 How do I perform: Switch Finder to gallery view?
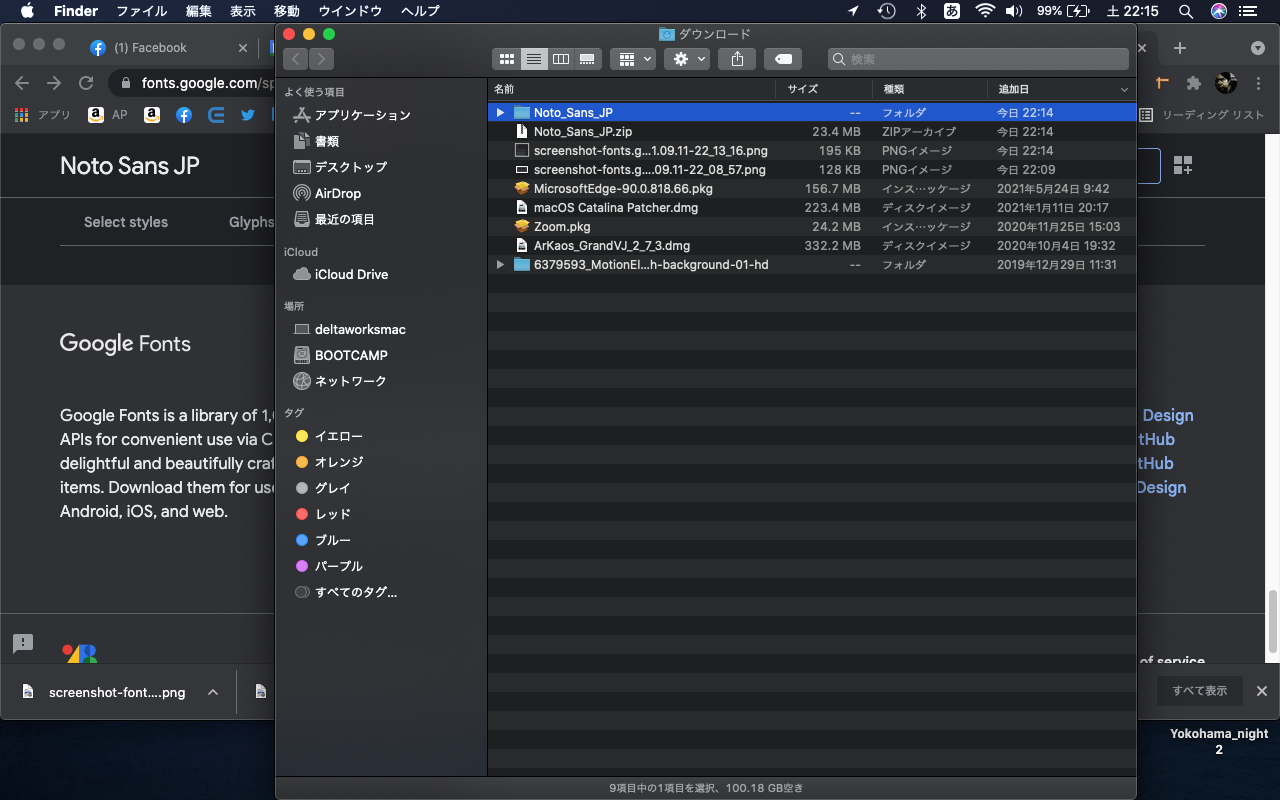[588, 59]
